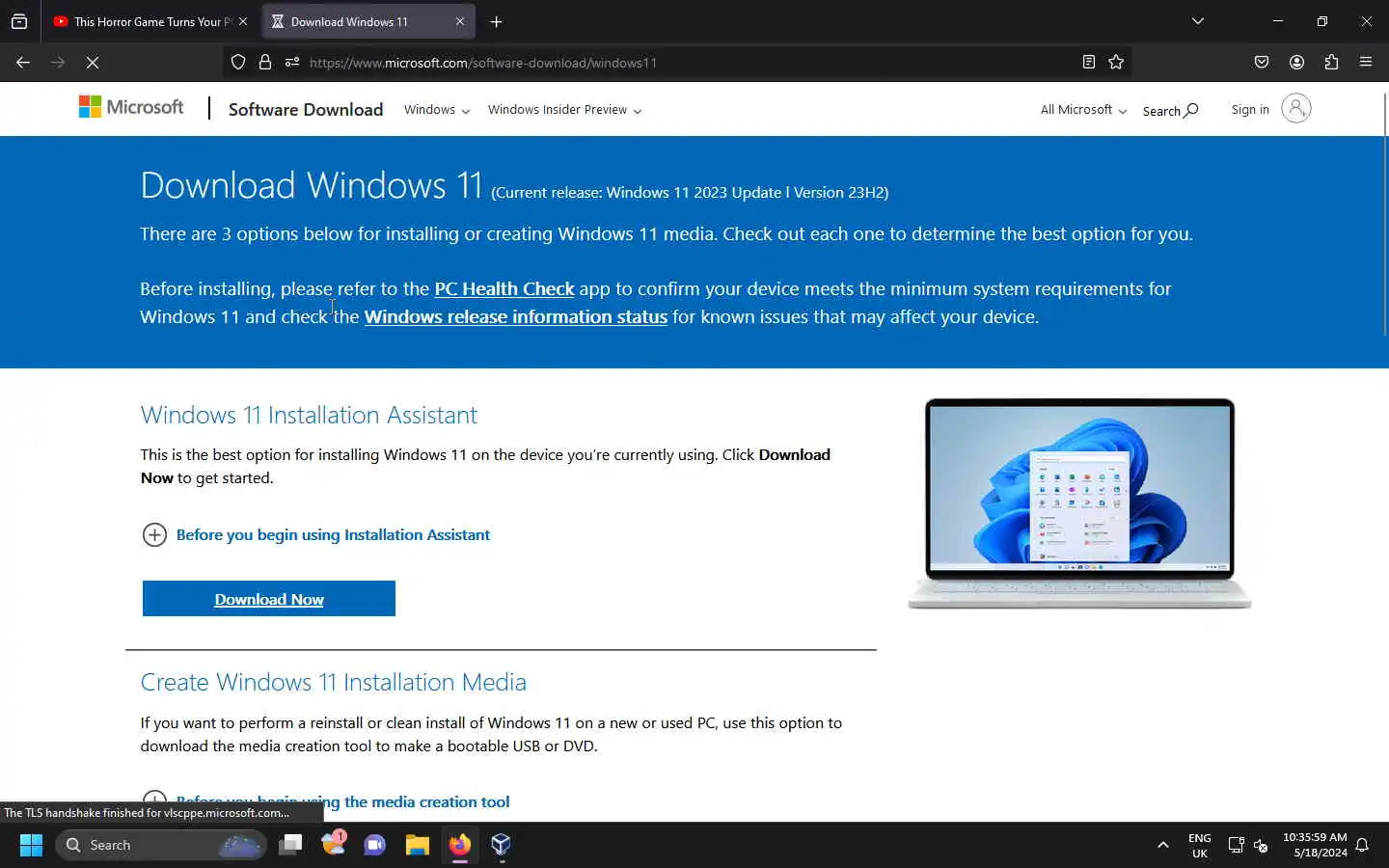This screenshot has width=1389, height=868.
Task: Click the Software Download heading link
Action: point(306,109)
